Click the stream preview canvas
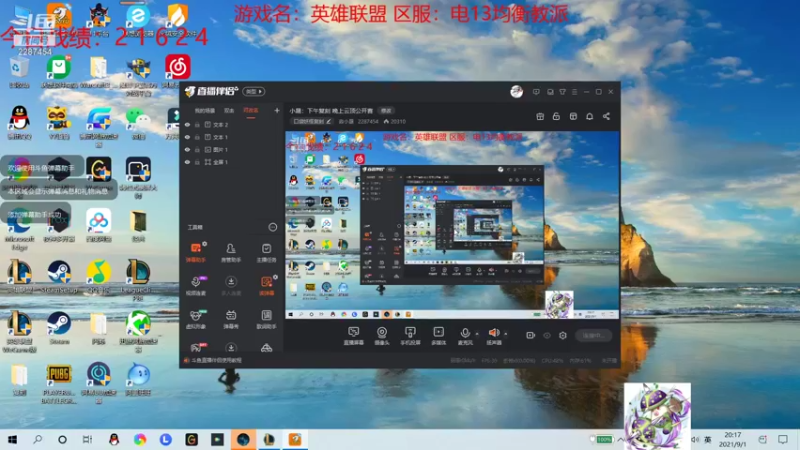Screen dimensions: 800x450 coord(452,225)
